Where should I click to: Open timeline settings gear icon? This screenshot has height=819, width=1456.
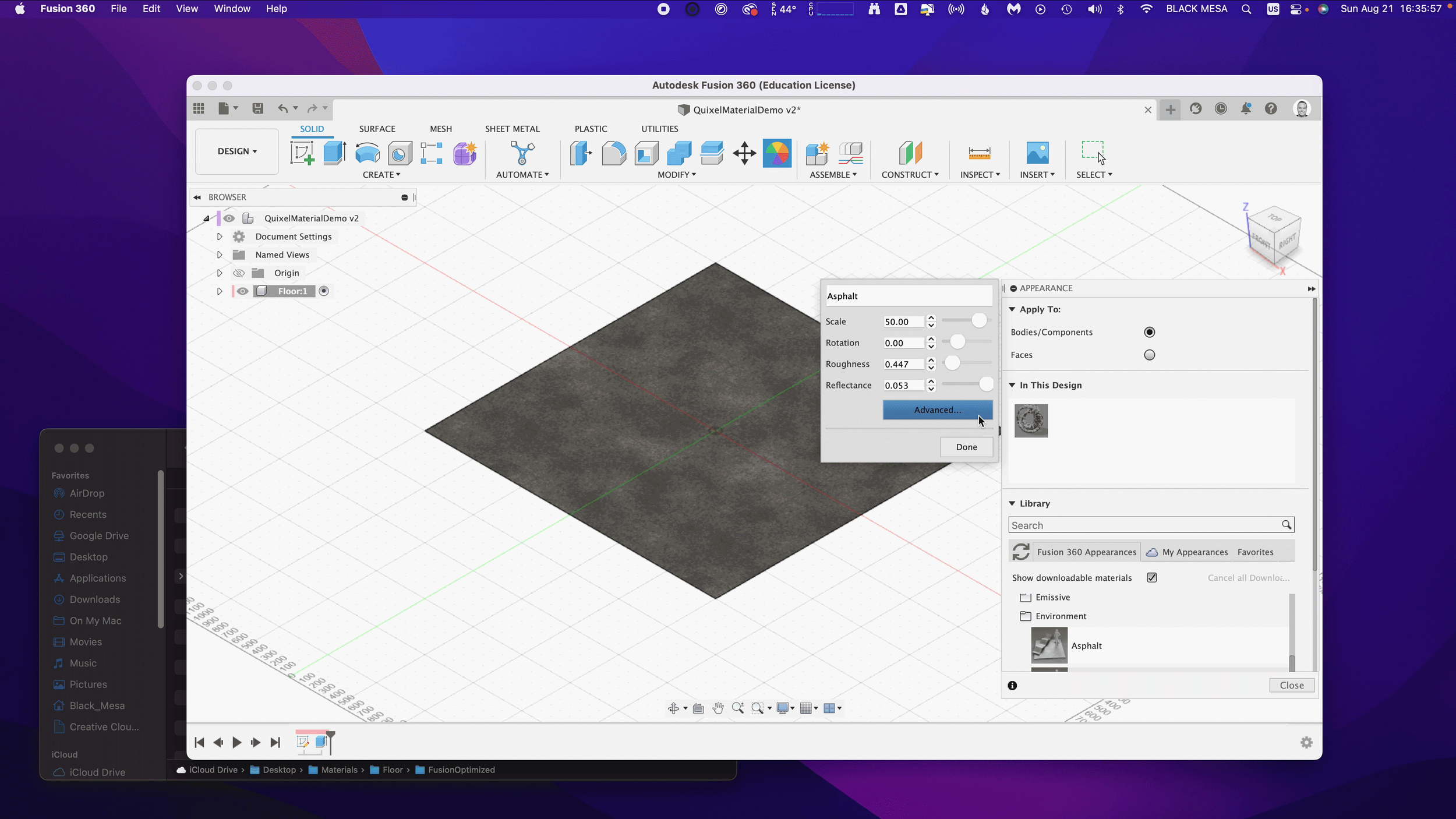1306,742
